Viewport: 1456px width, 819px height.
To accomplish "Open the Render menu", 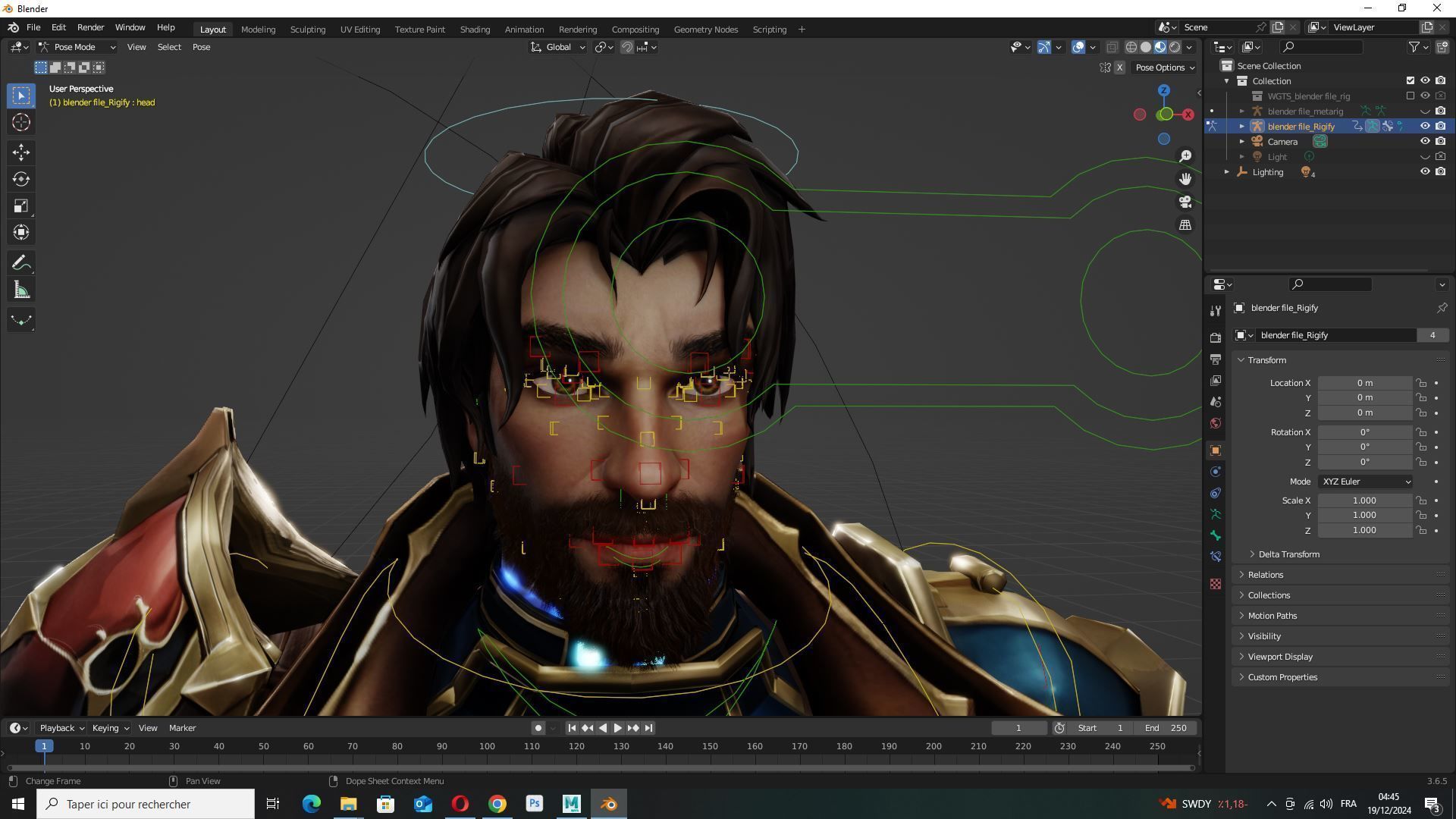I will coord(90,27).
